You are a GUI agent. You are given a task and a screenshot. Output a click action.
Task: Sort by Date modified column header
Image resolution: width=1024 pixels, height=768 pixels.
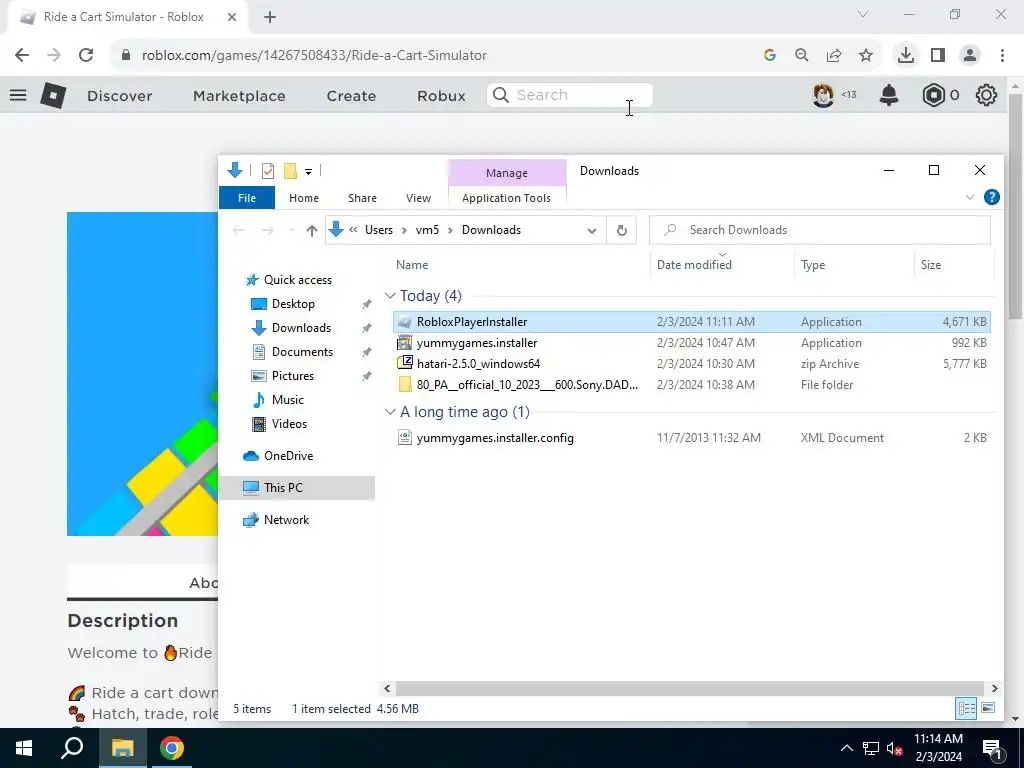(694, 264)
